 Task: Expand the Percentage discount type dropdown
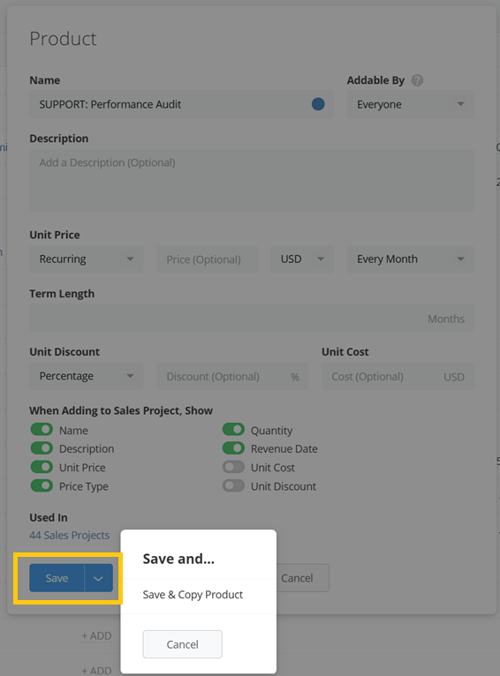pos(86,376)
